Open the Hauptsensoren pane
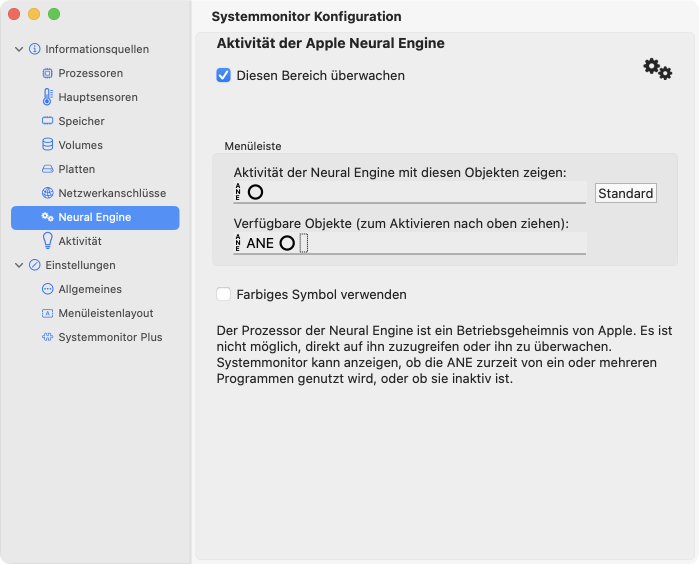 (x=95, y=97)
